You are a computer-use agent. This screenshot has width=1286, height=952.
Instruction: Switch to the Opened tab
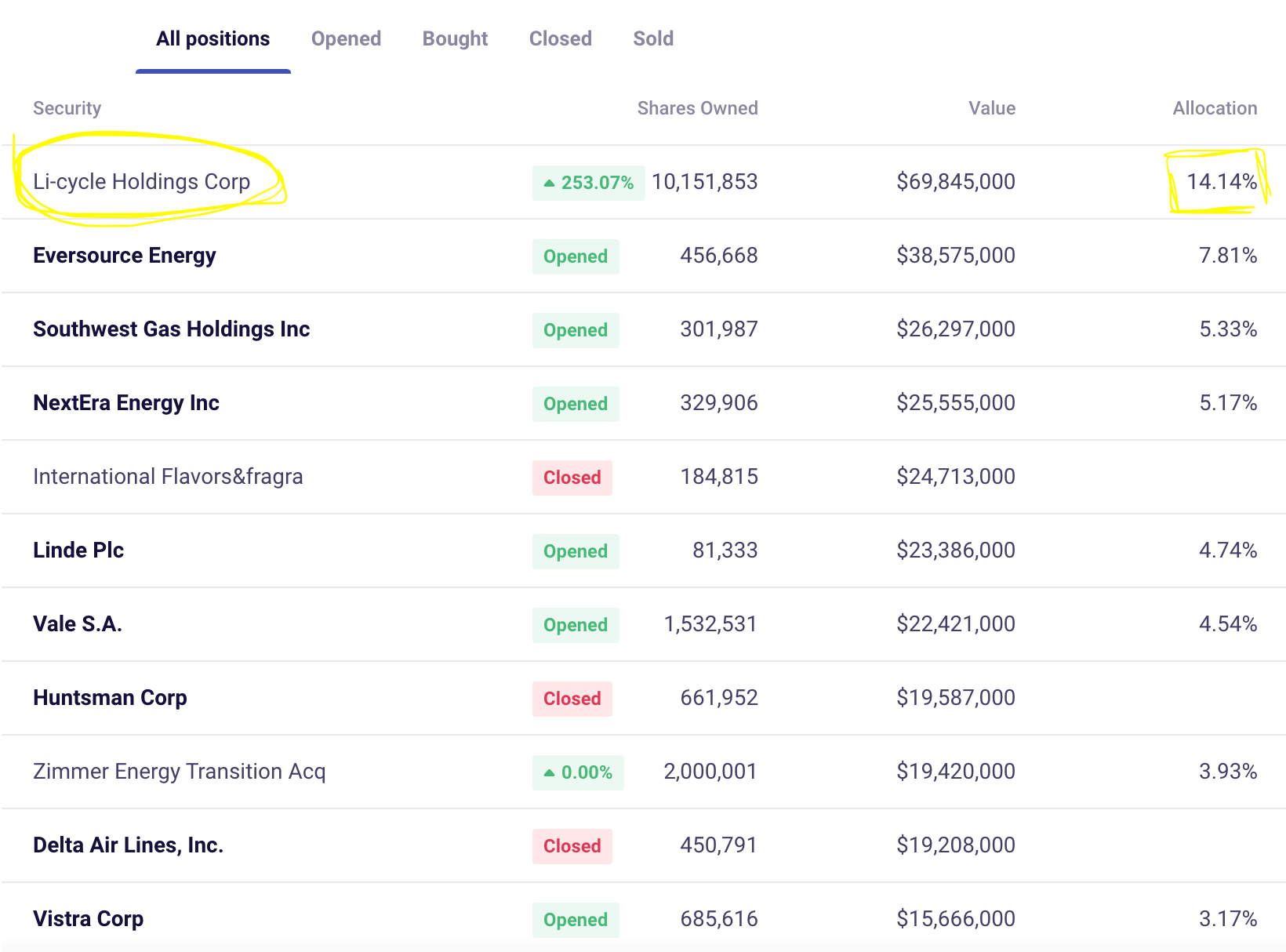click(x=346, y=38)
